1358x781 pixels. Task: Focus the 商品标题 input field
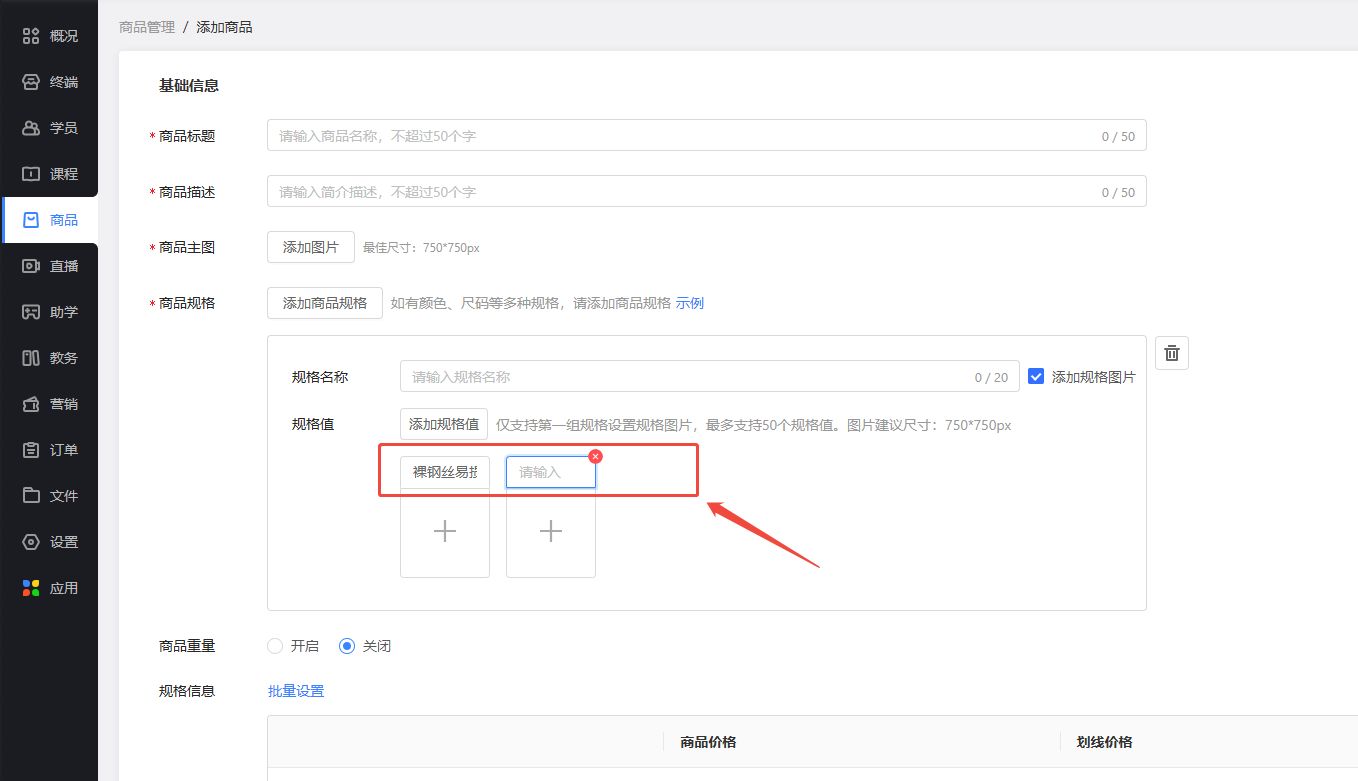coord(680,135)
